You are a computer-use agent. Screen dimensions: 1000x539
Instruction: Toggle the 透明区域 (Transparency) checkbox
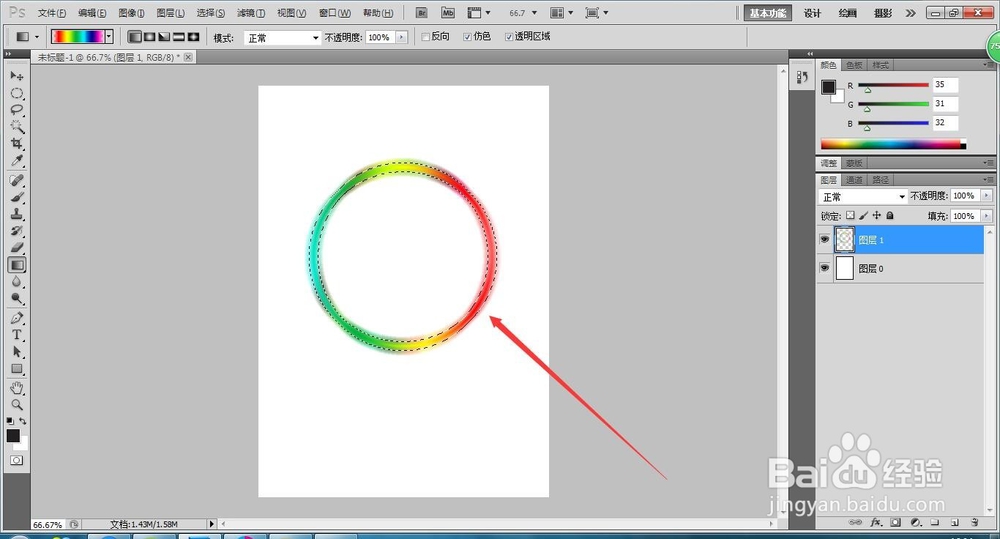pos(508,37)
